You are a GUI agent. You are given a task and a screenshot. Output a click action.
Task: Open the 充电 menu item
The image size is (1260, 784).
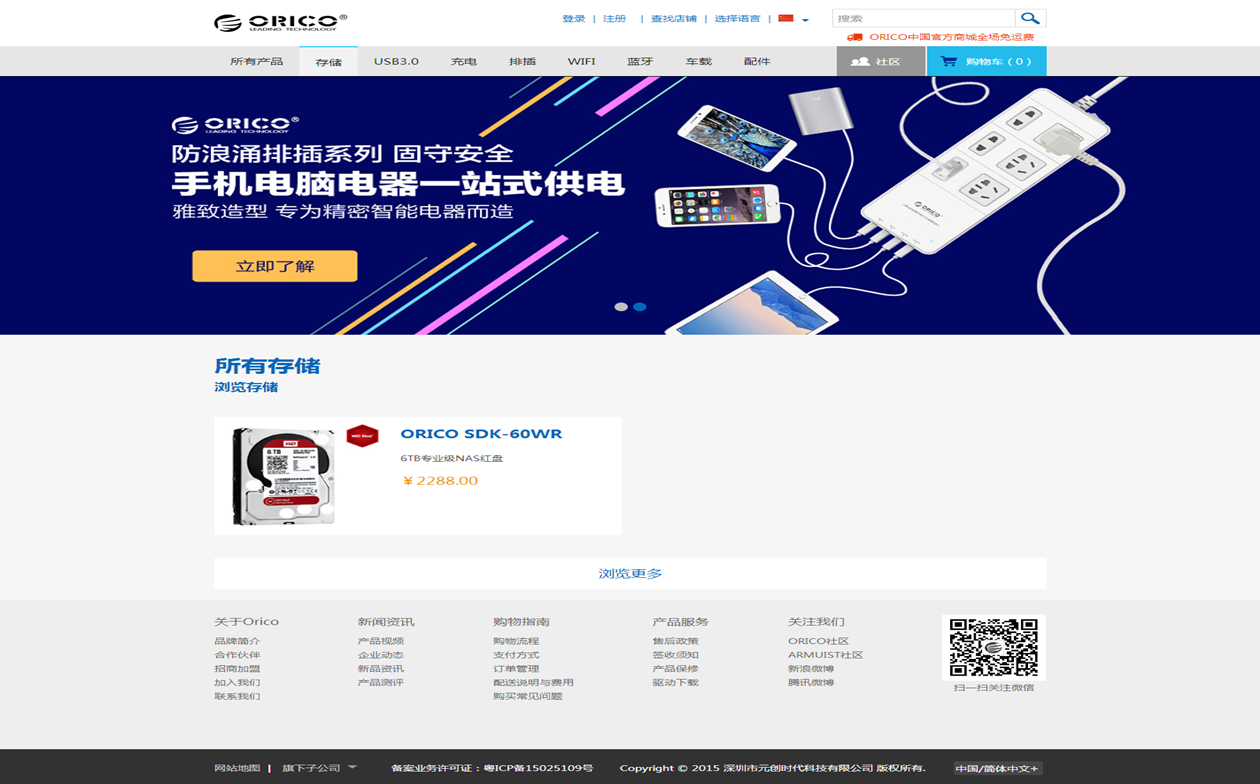pyautogui.click(x=464, y=61)
